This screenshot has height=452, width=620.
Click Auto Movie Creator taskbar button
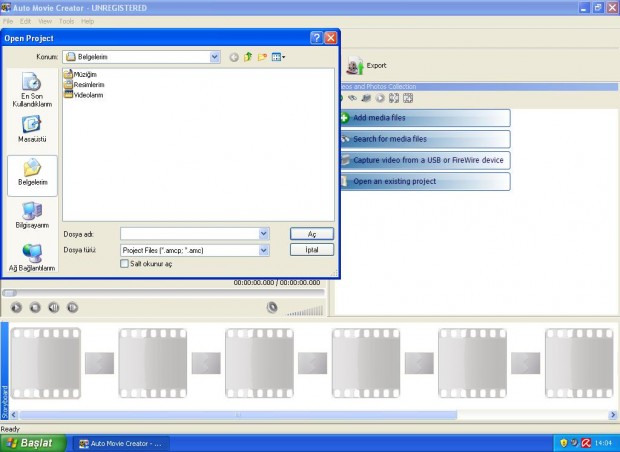point(123,444)
